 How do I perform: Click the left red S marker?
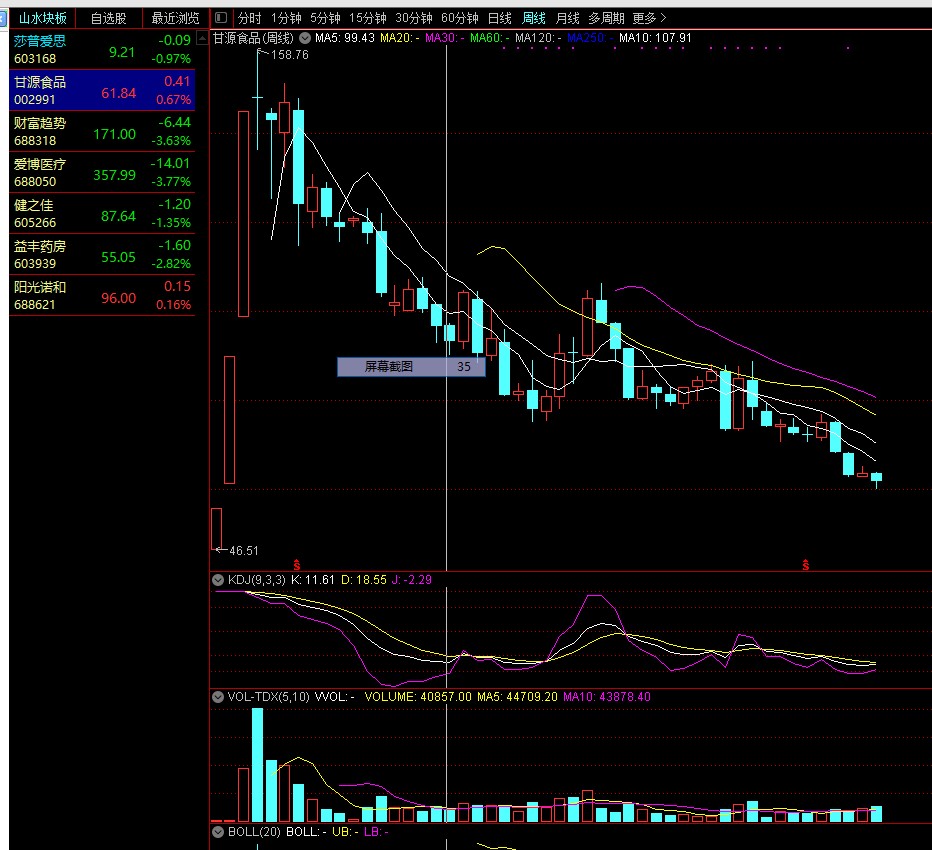point(297,565)
